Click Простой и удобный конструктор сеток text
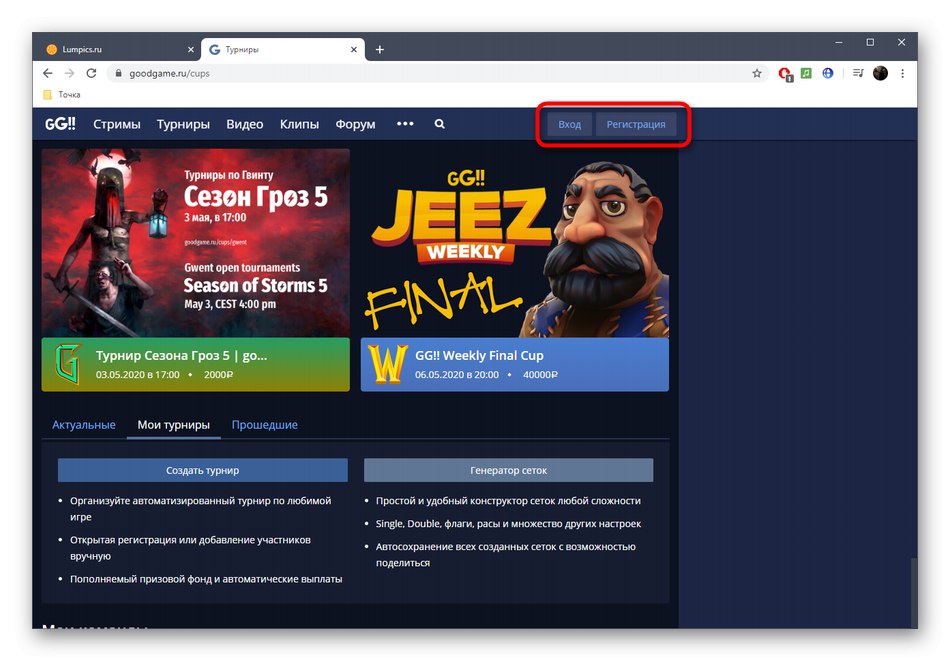 click(508, 500)
